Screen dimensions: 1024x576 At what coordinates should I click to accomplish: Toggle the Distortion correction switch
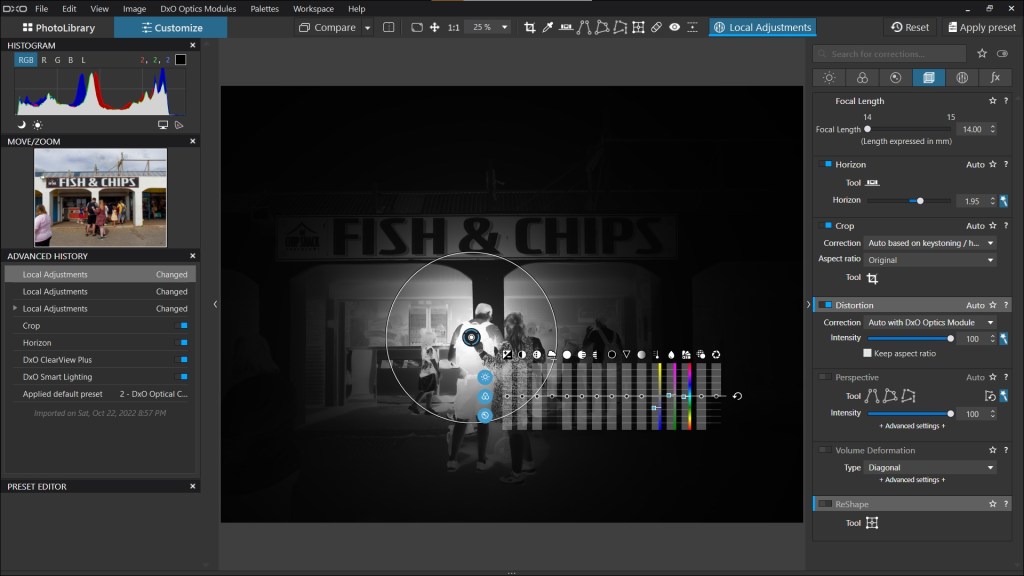(x=827, y=305)
